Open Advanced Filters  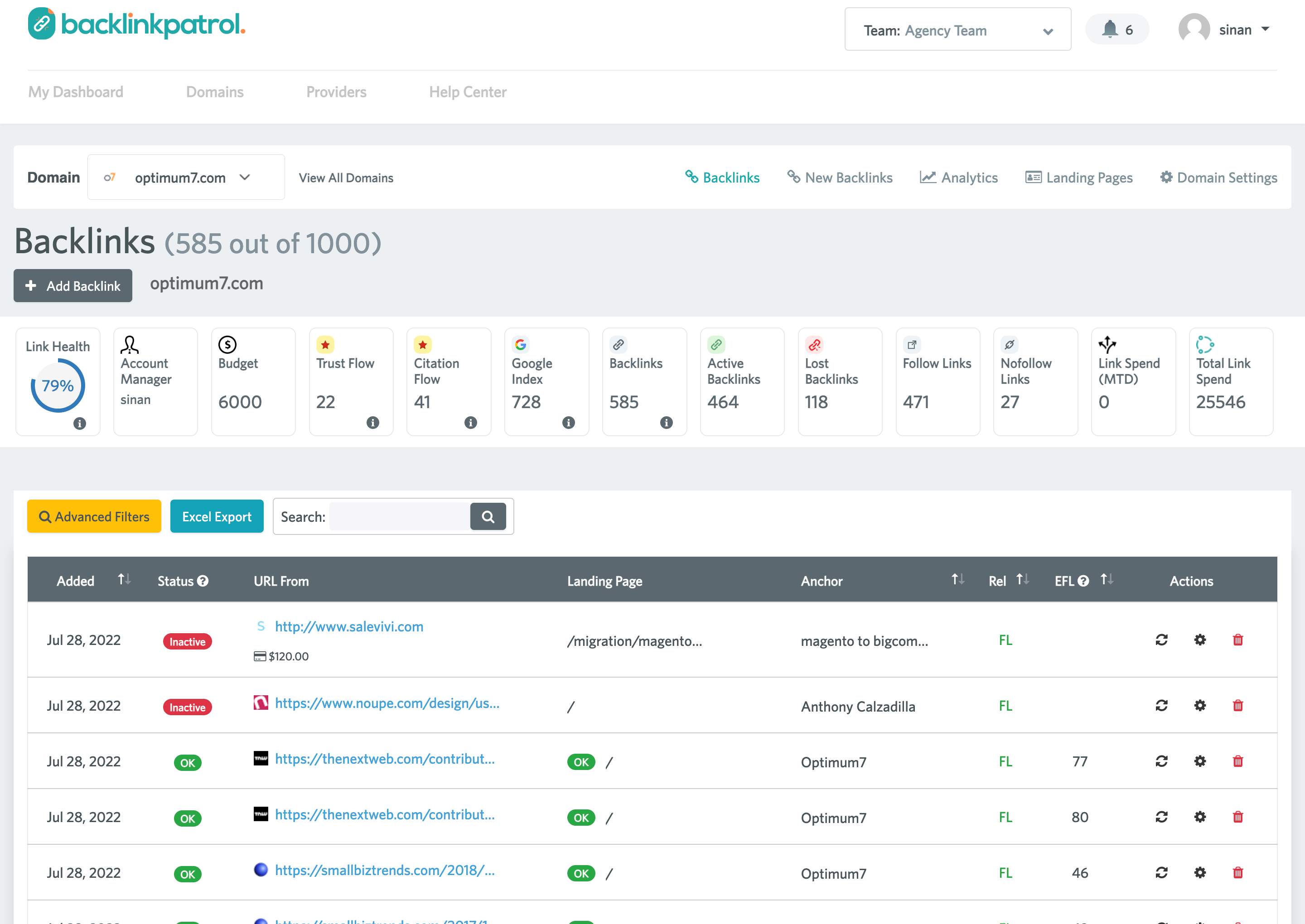(x=94, y=517)
